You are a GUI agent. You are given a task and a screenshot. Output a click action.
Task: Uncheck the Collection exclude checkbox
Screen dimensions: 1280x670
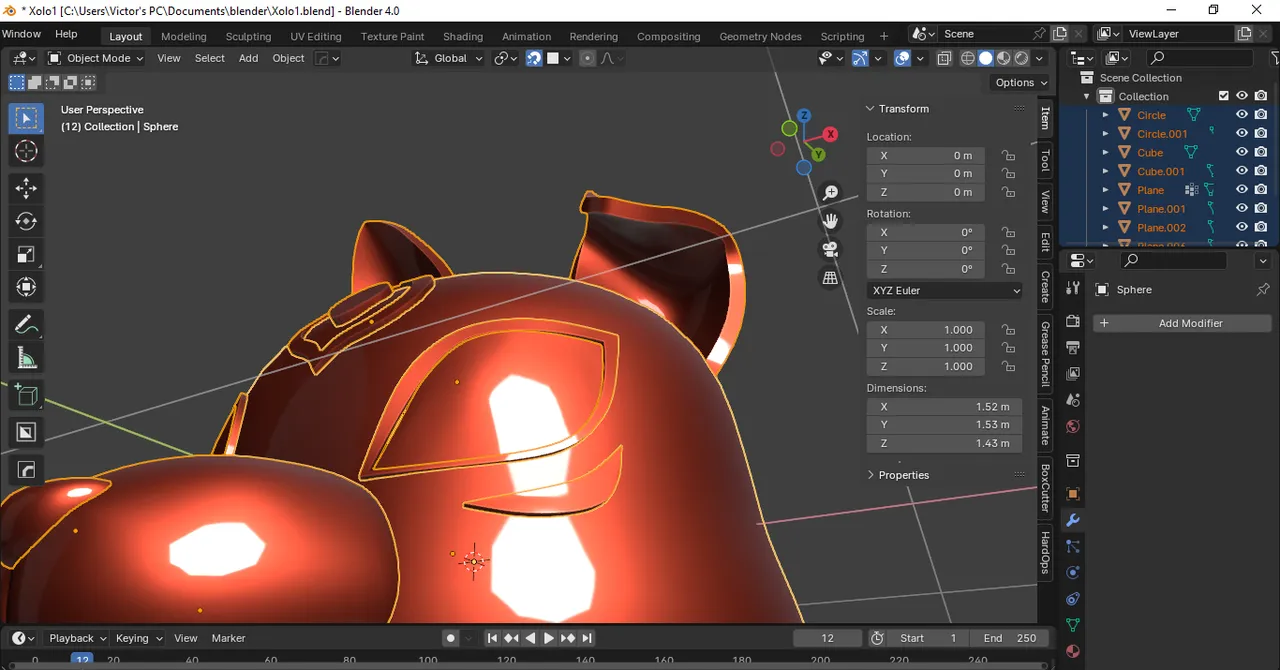click(x=1223, y=96)
